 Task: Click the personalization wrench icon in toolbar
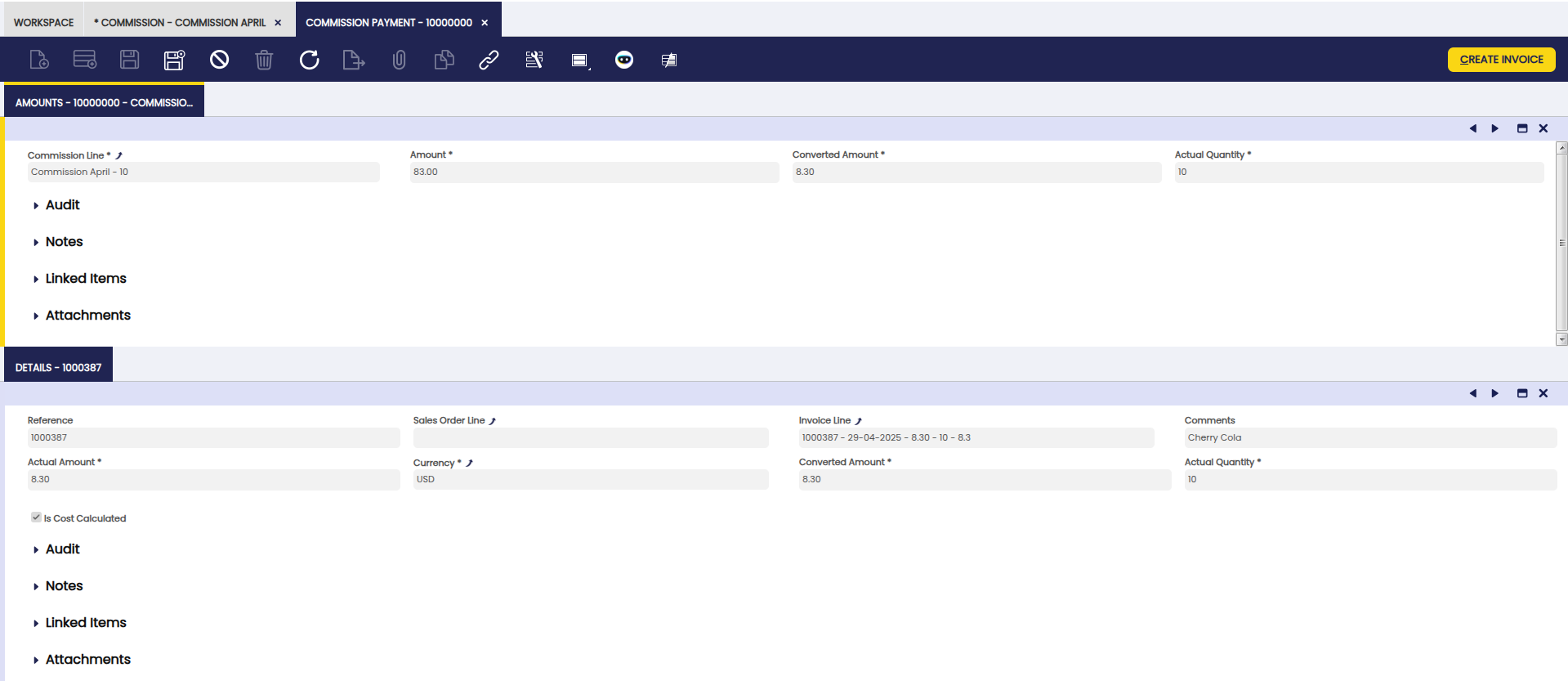pyautogui.click(x=534, y=60)
